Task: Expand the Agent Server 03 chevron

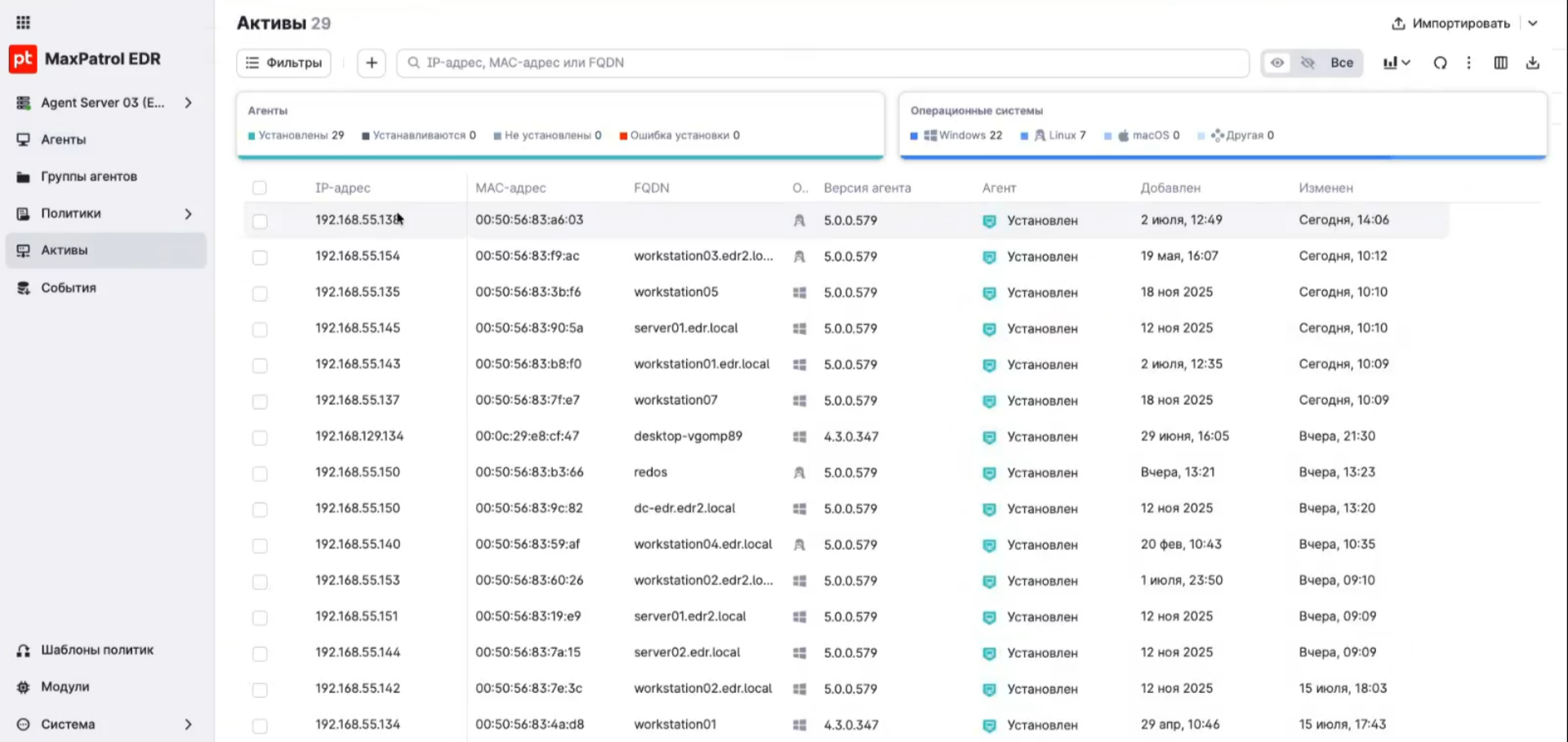Action: 189,103
